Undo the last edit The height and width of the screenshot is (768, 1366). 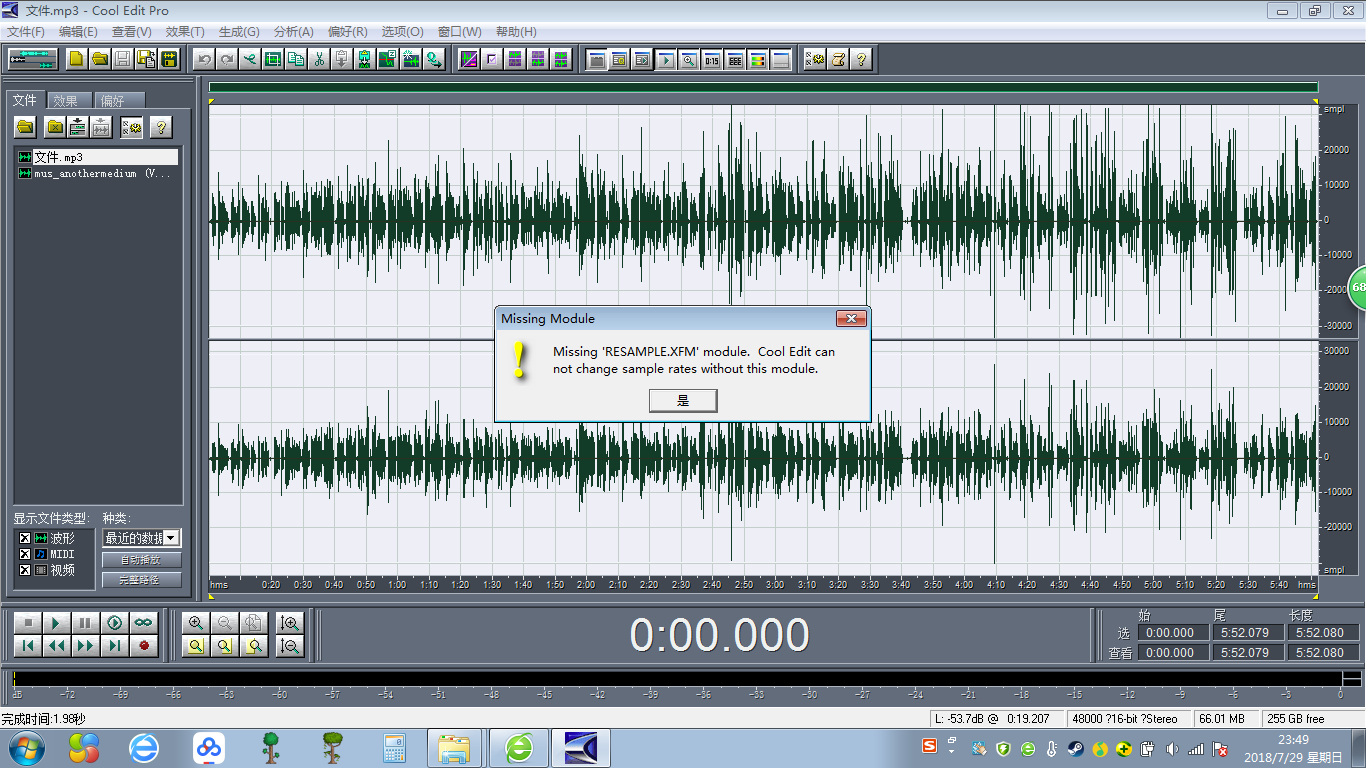pyautogui.click(x=204, y=59)
